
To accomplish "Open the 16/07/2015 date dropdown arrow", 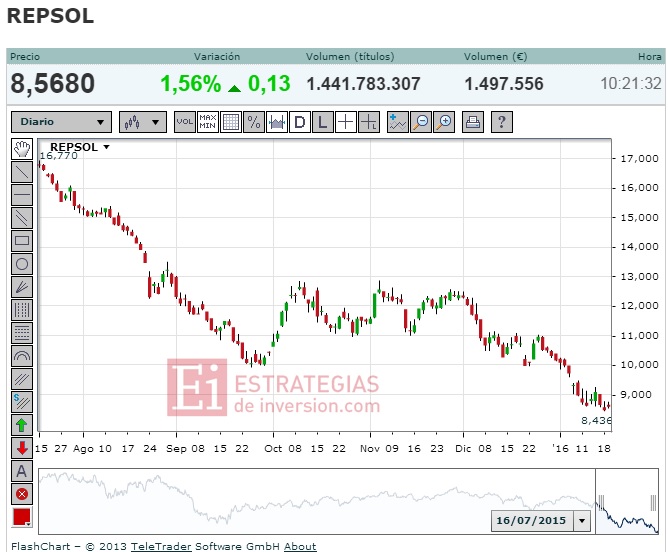I will [x=582, y=520].
